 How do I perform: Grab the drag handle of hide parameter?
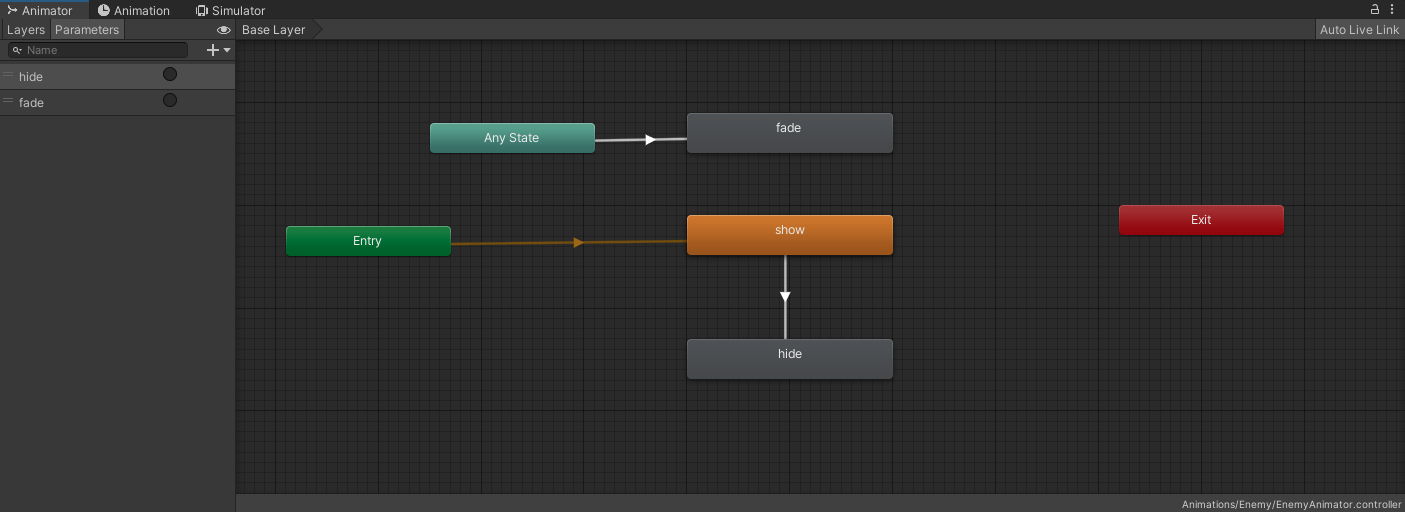[8, 76]
